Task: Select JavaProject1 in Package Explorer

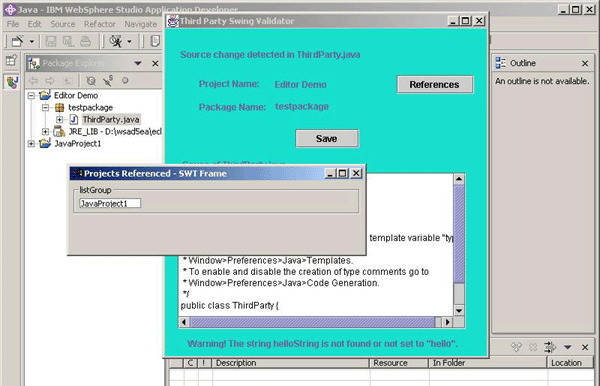Action: point(77,144)
